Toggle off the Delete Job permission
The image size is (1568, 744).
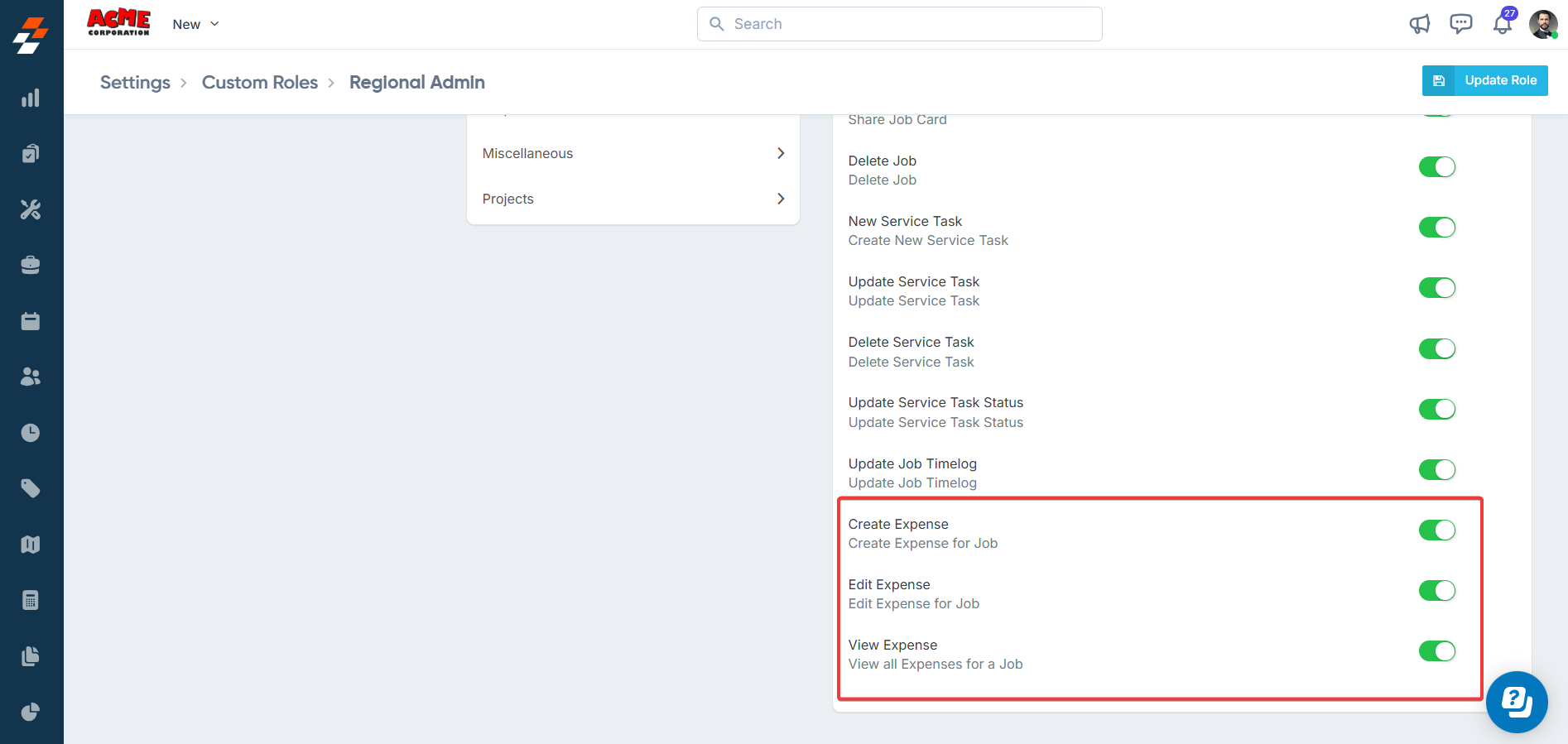1436,166
